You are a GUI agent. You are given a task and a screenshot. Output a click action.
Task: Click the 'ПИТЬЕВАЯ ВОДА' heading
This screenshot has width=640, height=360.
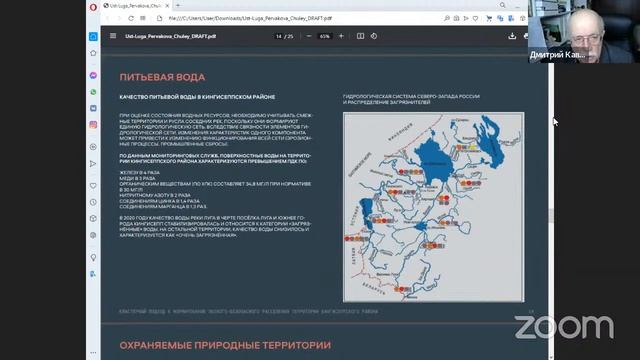(x=162, y=77)
